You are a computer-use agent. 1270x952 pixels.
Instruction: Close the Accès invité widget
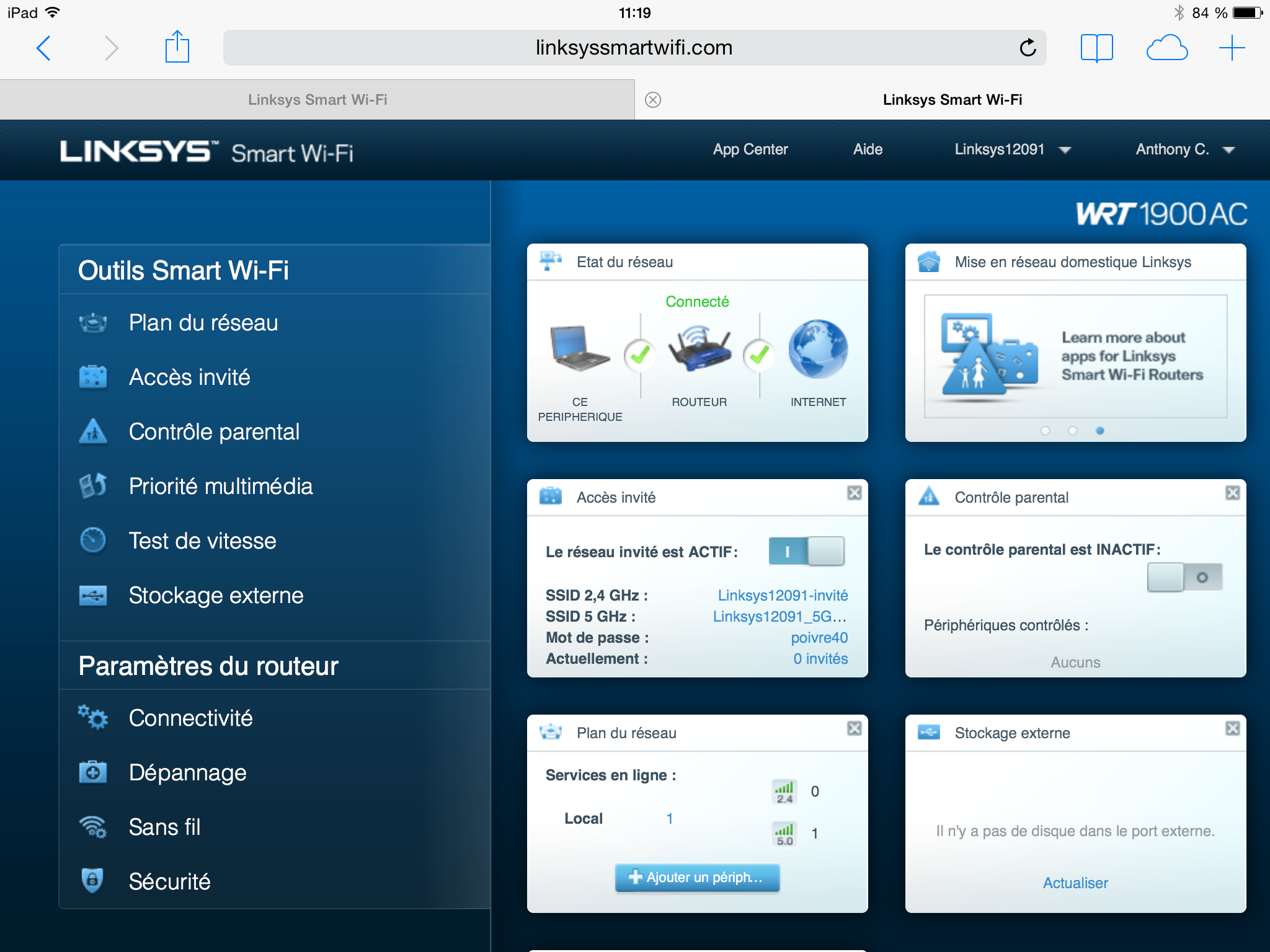coord(855,493)
